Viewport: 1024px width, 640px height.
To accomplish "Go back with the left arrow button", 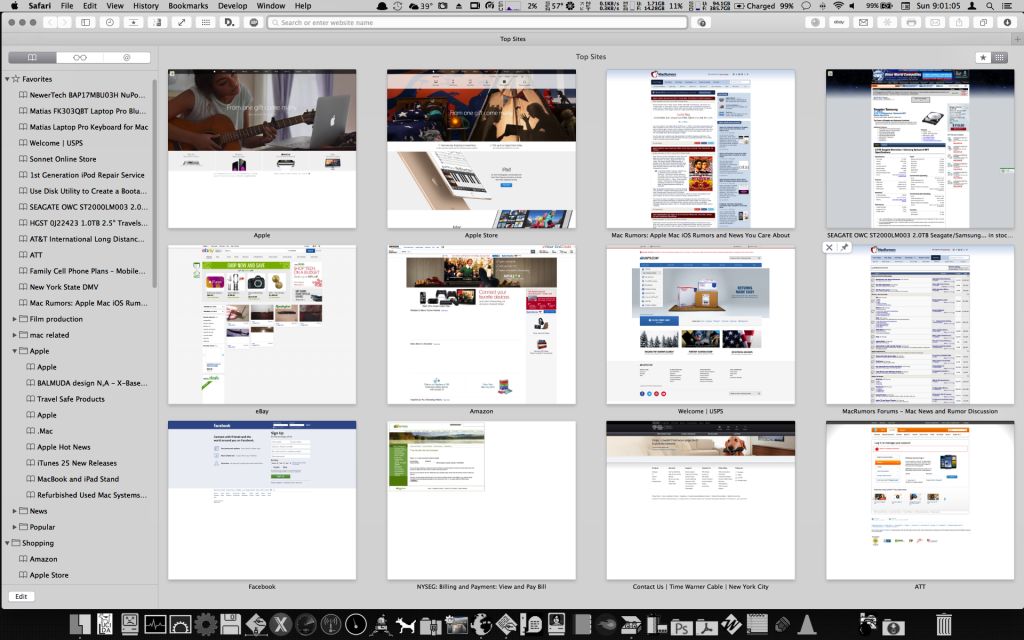I will 50,22.
